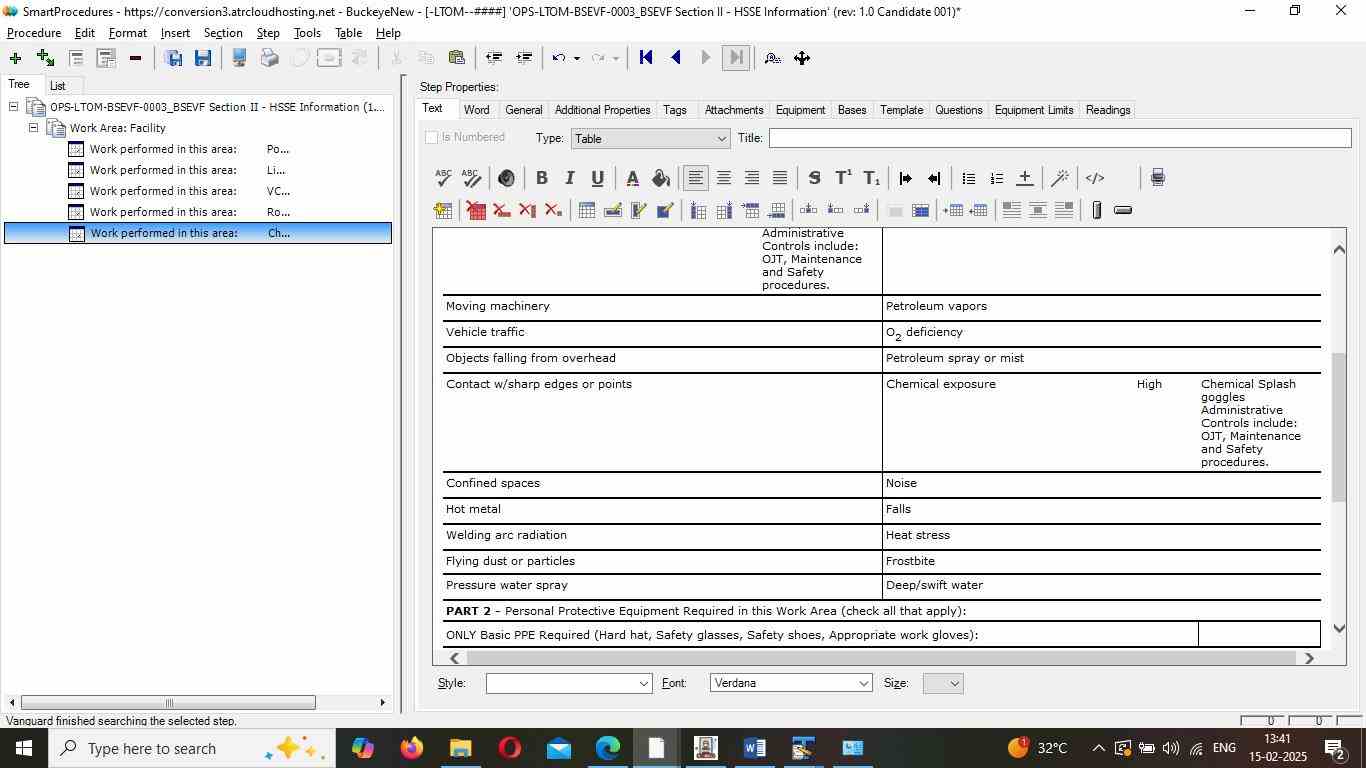Open Microsoft Word from the taskbar

point(755,748)
